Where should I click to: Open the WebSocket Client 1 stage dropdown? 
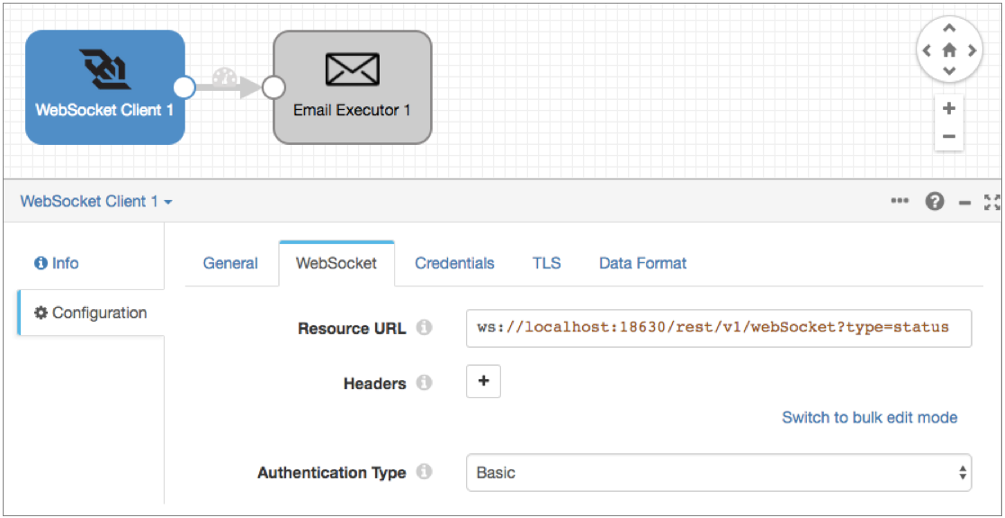pos(96,202)
